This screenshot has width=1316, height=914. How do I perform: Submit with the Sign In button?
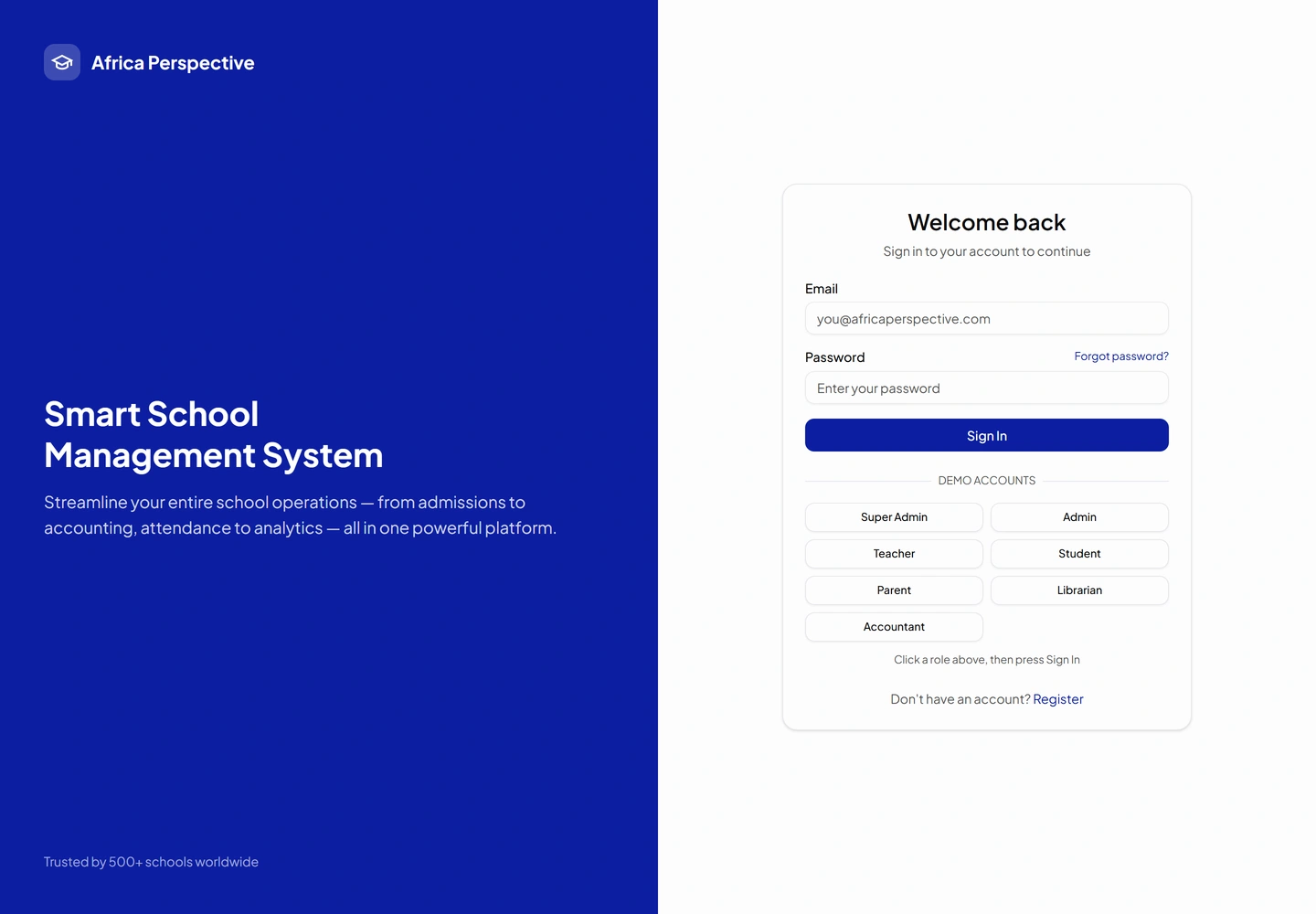[x=986, y=436]
